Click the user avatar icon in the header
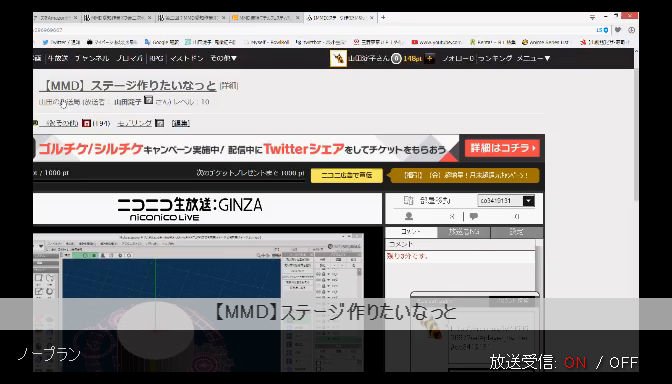This screenshot has height=384, width=672. (338, 58)
